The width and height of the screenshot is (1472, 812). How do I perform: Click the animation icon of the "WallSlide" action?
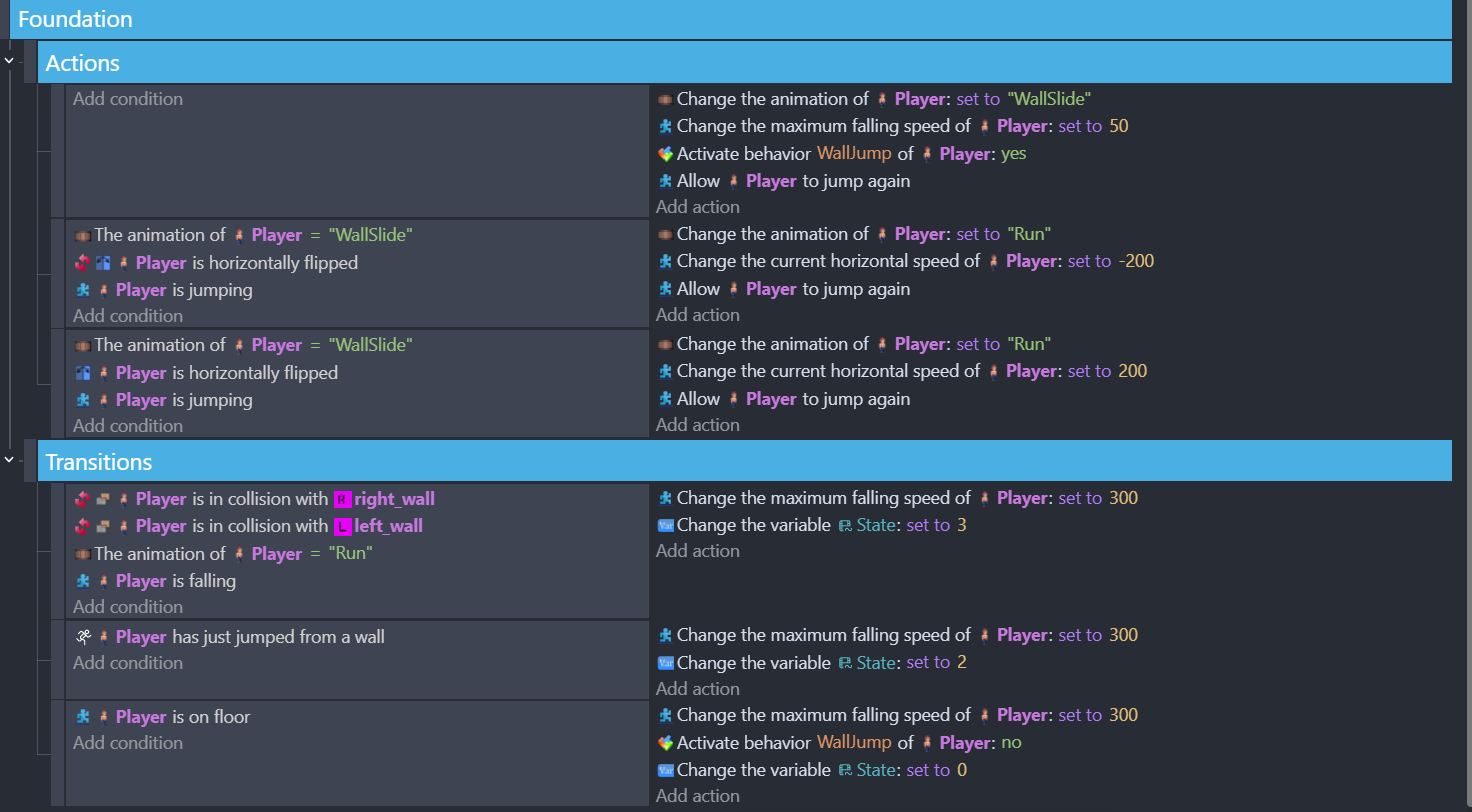[x=665, y=99]
